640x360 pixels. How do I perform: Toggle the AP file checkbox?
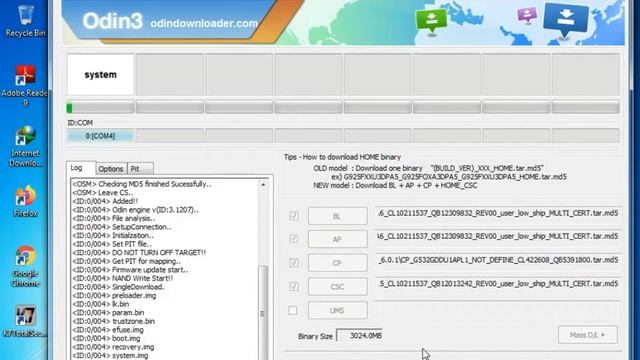click(293, 239)
